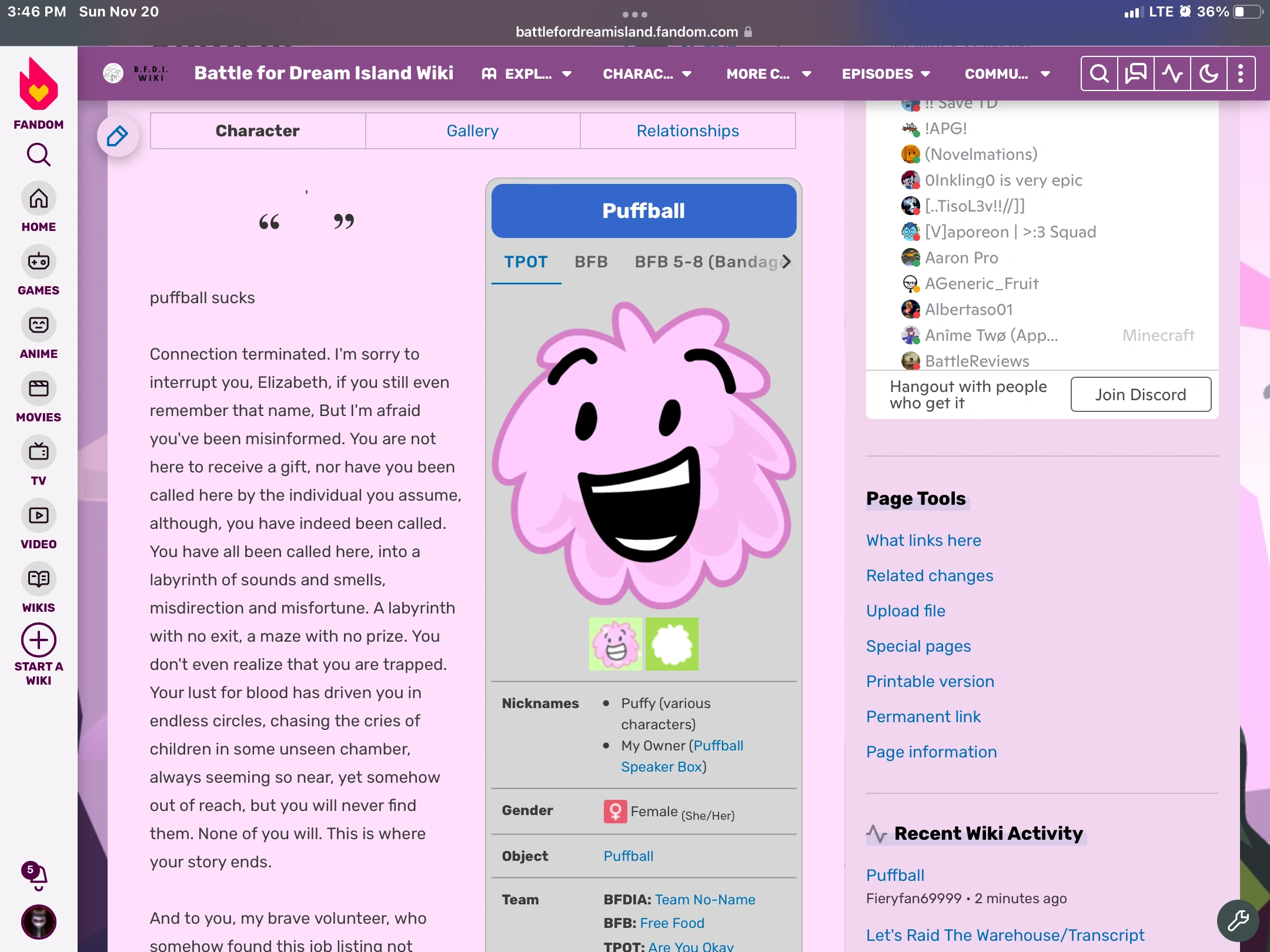Open the Discussions speech bubble icon

[1135, 73]
